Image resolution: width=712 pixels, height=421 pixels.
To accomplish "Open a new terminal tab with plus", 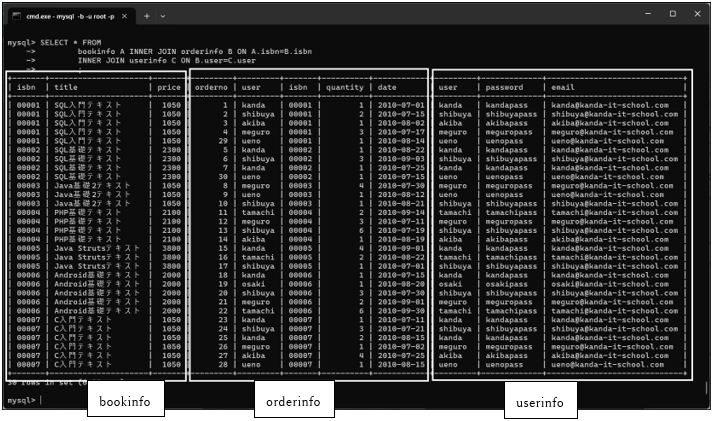I will [x=146, y=15].
